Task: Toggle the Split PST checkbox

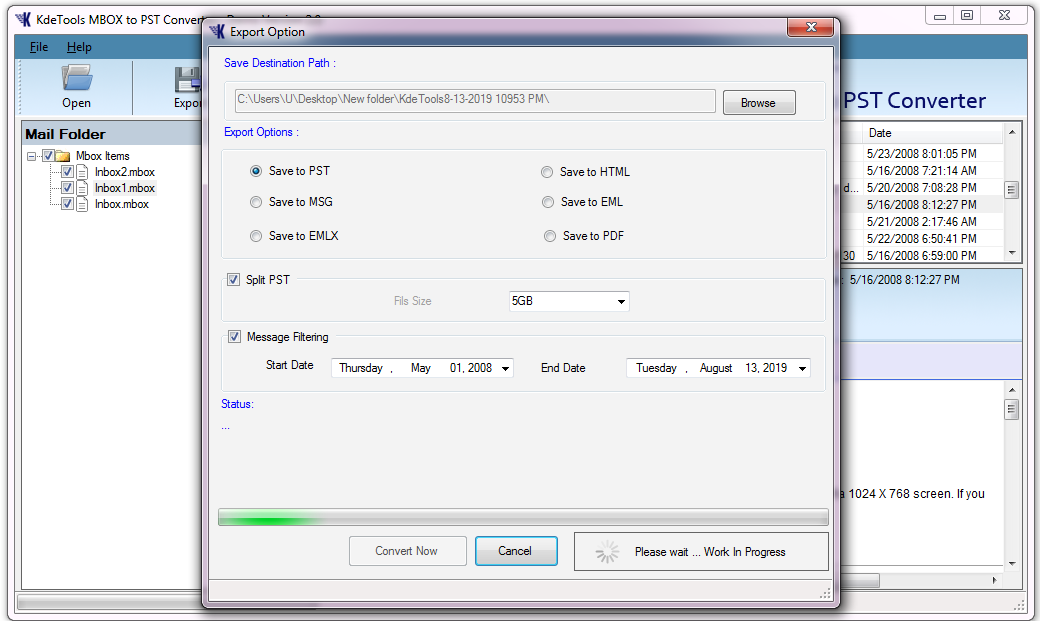Action: 233,280
